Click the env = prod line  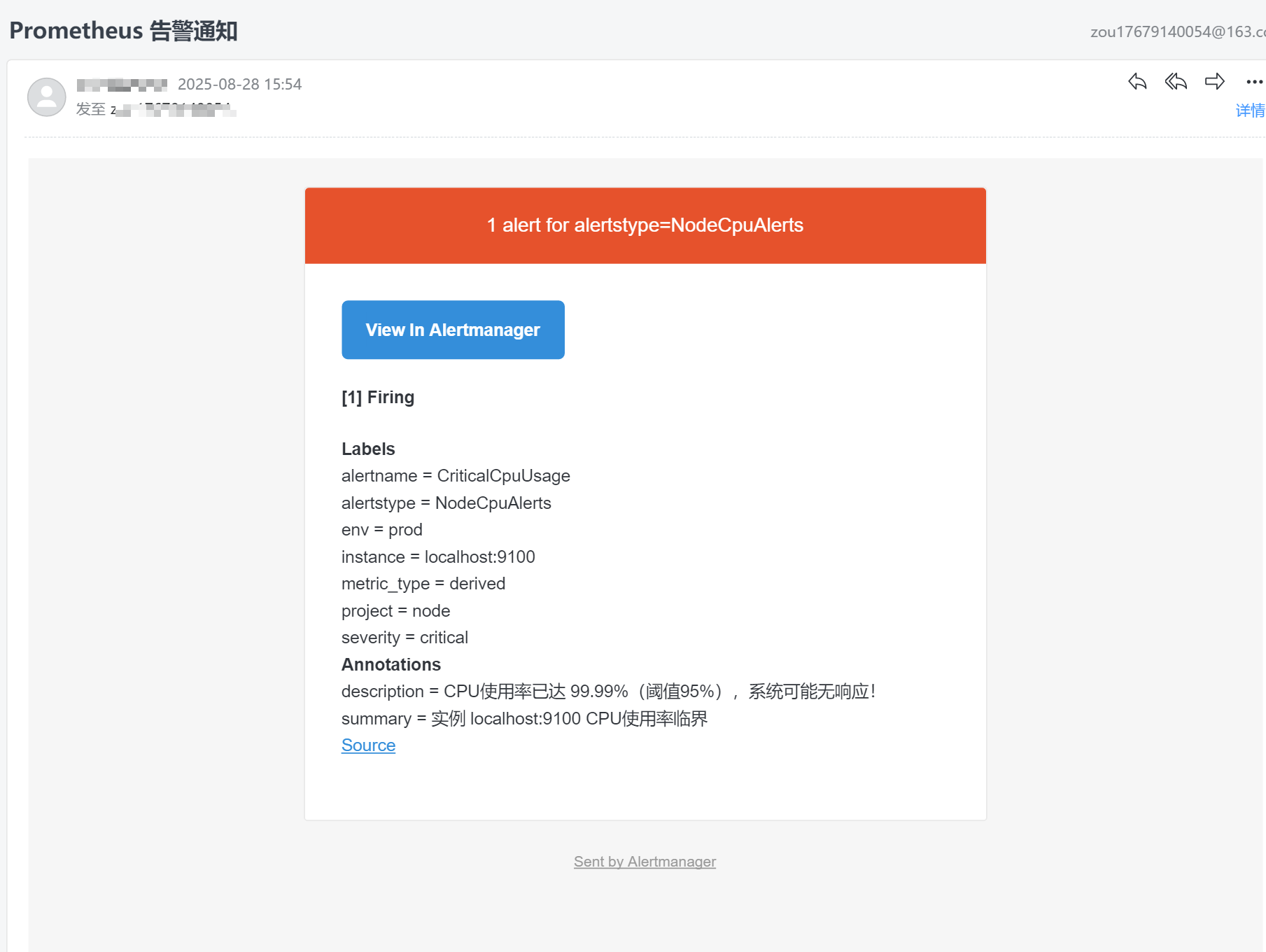click(x=381, y=530)
